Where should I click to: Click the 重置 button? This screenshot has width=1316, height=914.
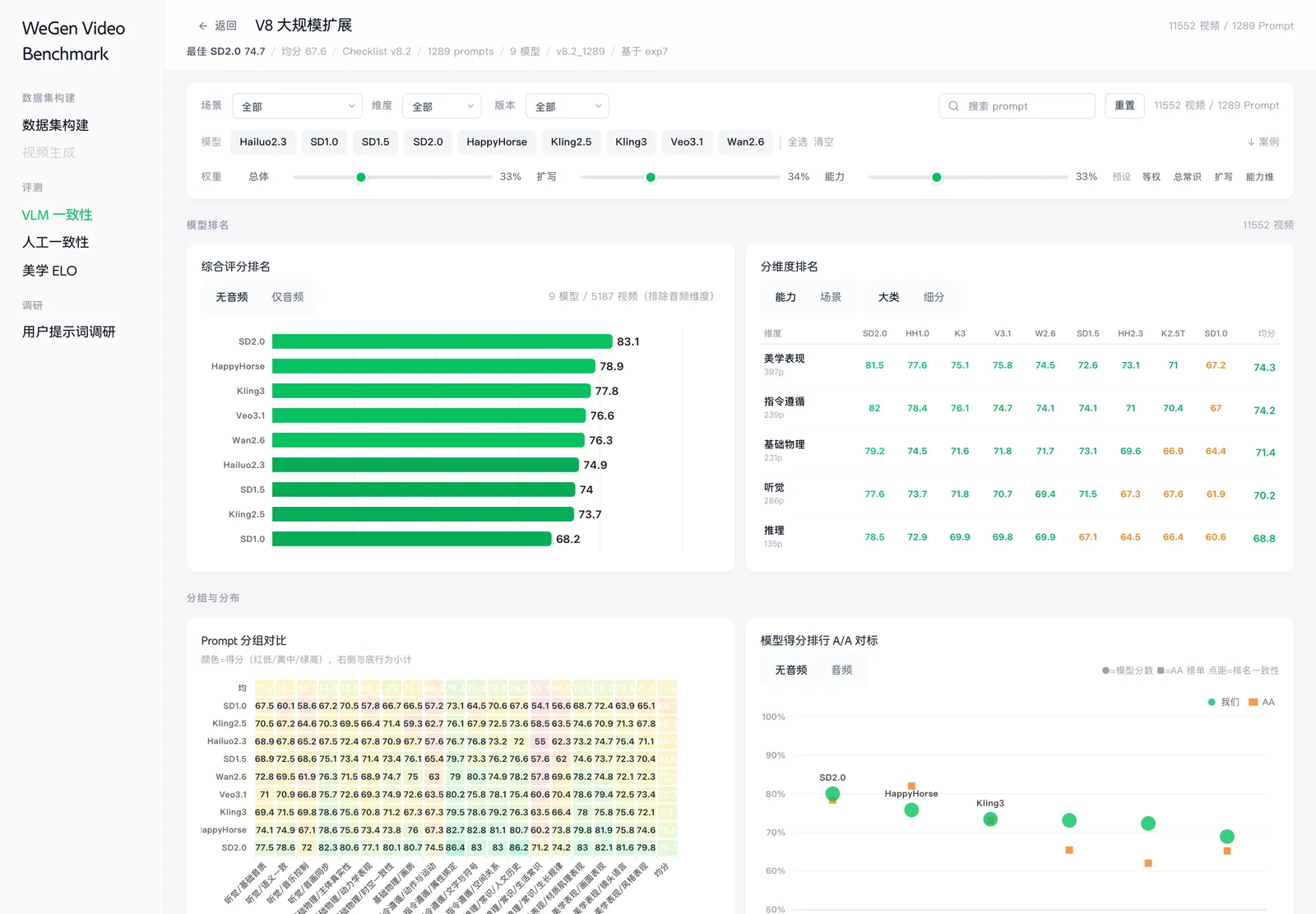pos(1124,105)
